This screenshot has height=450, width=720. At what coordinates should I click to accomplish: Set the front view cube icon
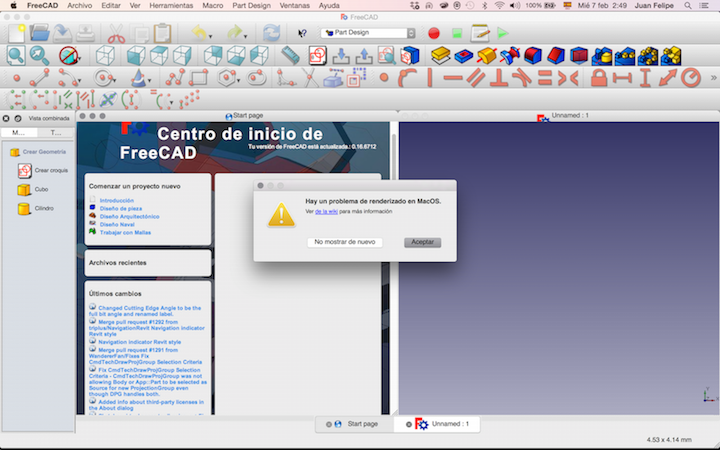(136, 56)
